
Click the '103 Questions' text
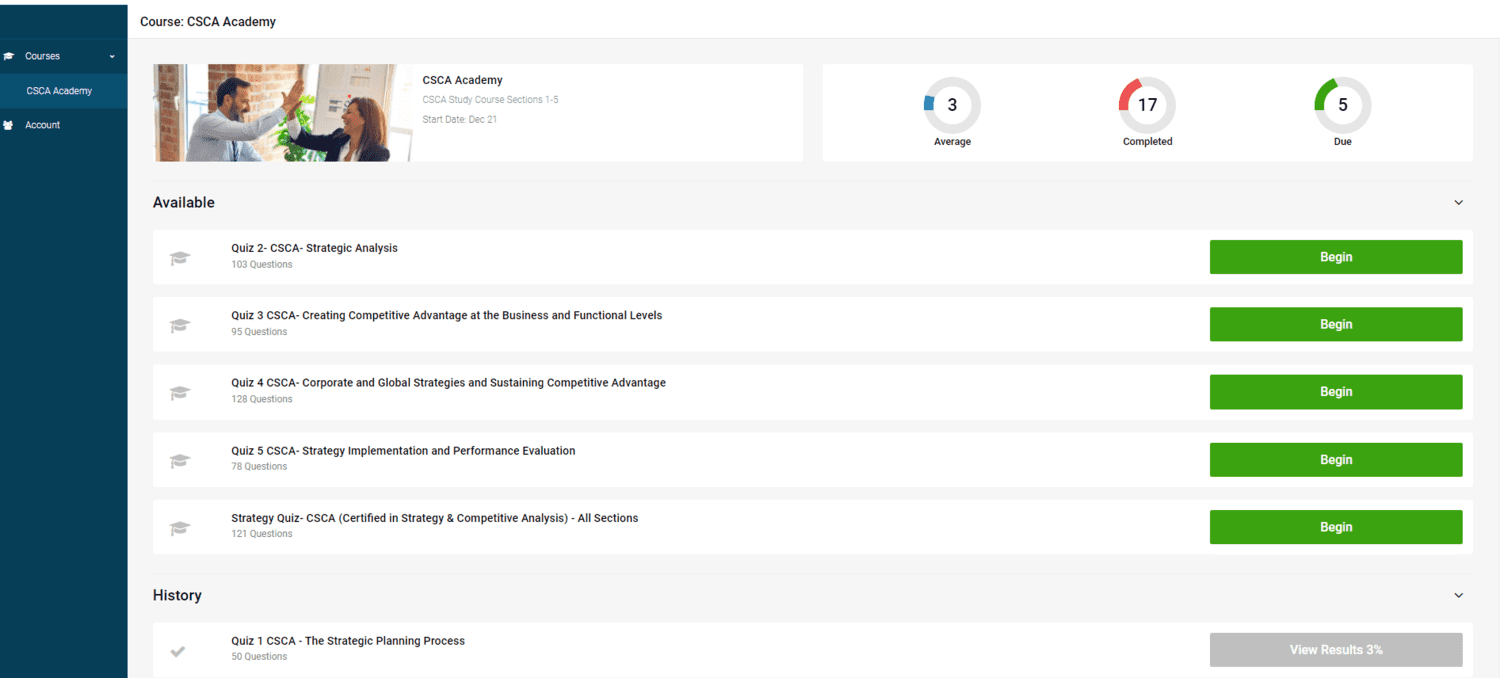pyautogui.click(x=262, y=265)
